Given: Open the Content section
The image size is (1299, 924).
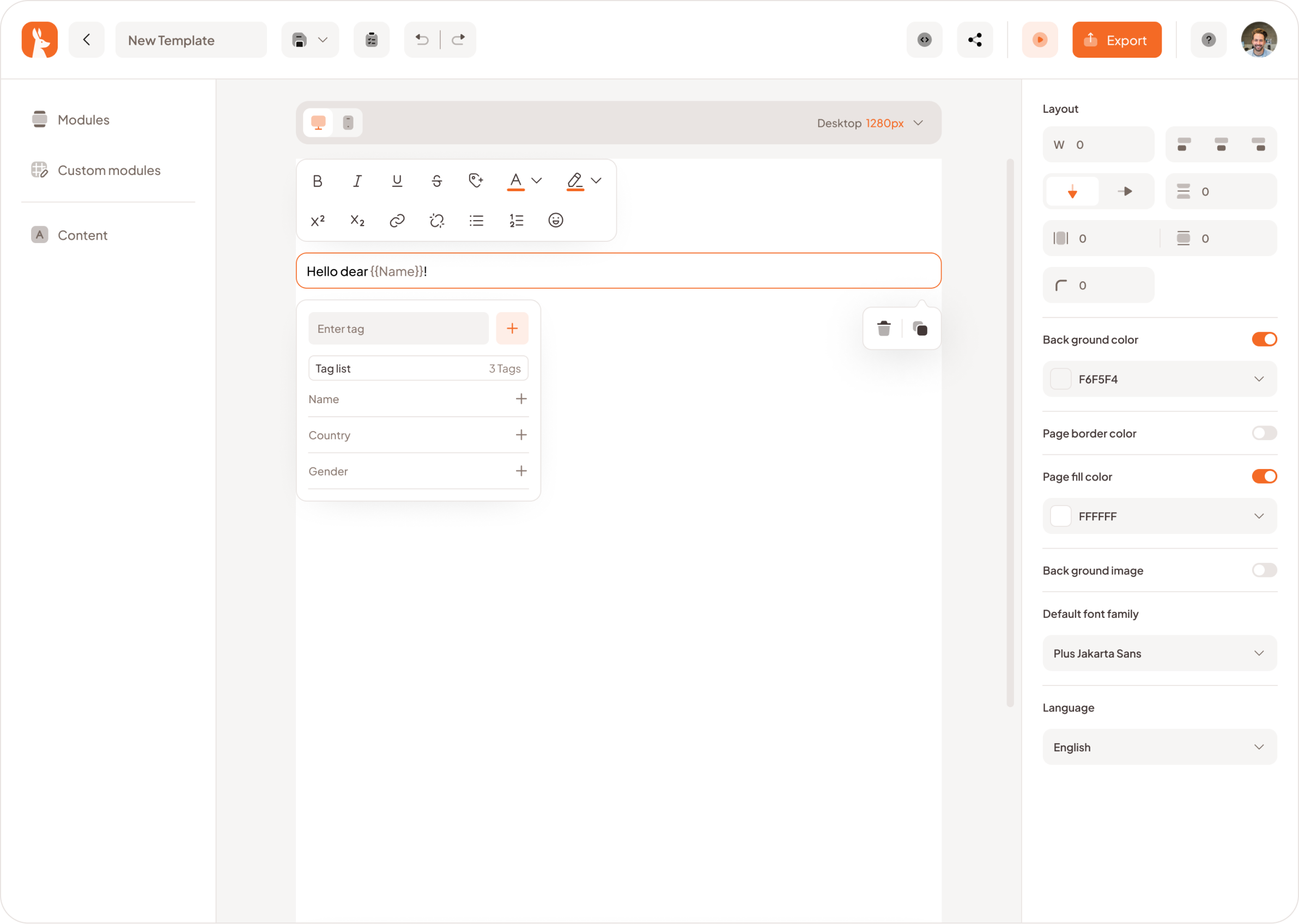Looking at the screenshot, I should 69,235.
